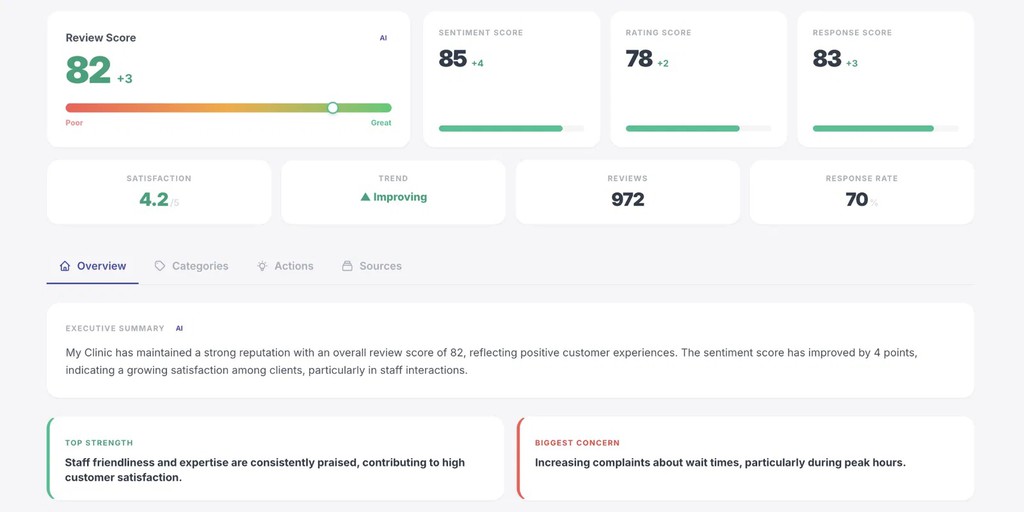Click the Satisfaction label

pyautogui.click(x=159, y=178)
